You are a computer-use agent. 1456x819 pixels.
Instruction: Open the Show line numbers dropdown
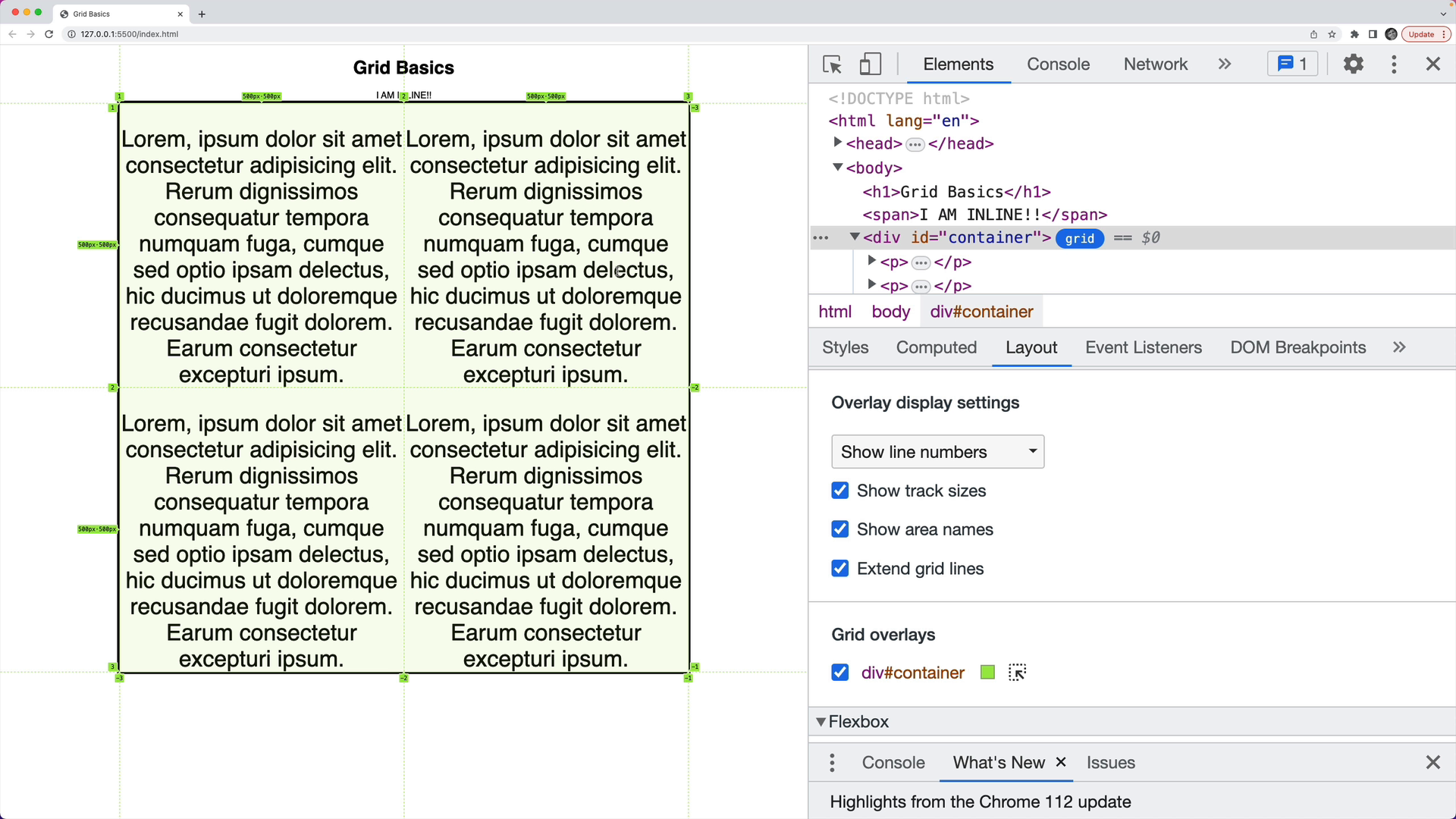tap(937, 452)
